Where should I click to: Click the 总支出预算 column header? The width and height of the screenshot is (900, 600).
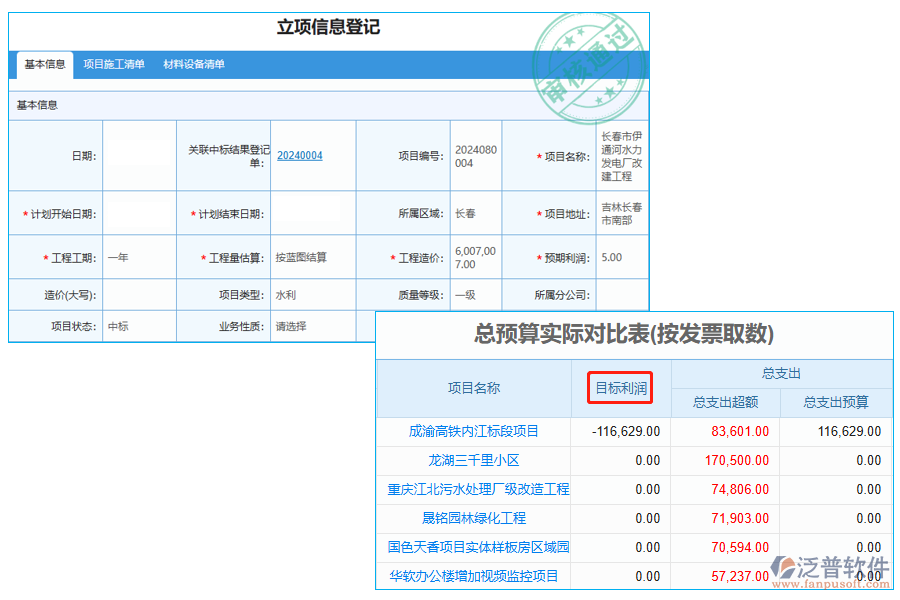point(836,403)
